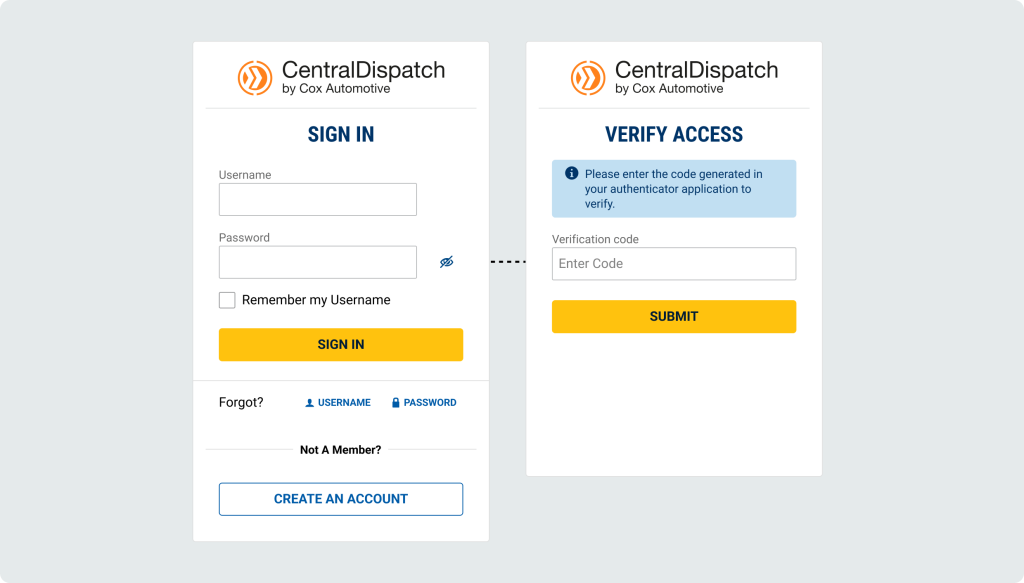Open the forgot USERNAME link

tap(344, 403)
